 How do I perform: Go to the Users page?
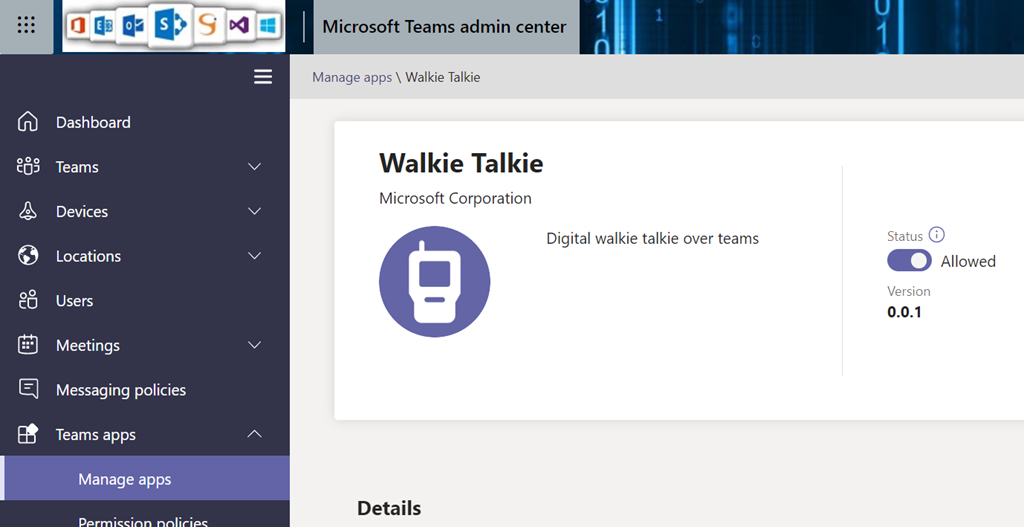[74, 301]
